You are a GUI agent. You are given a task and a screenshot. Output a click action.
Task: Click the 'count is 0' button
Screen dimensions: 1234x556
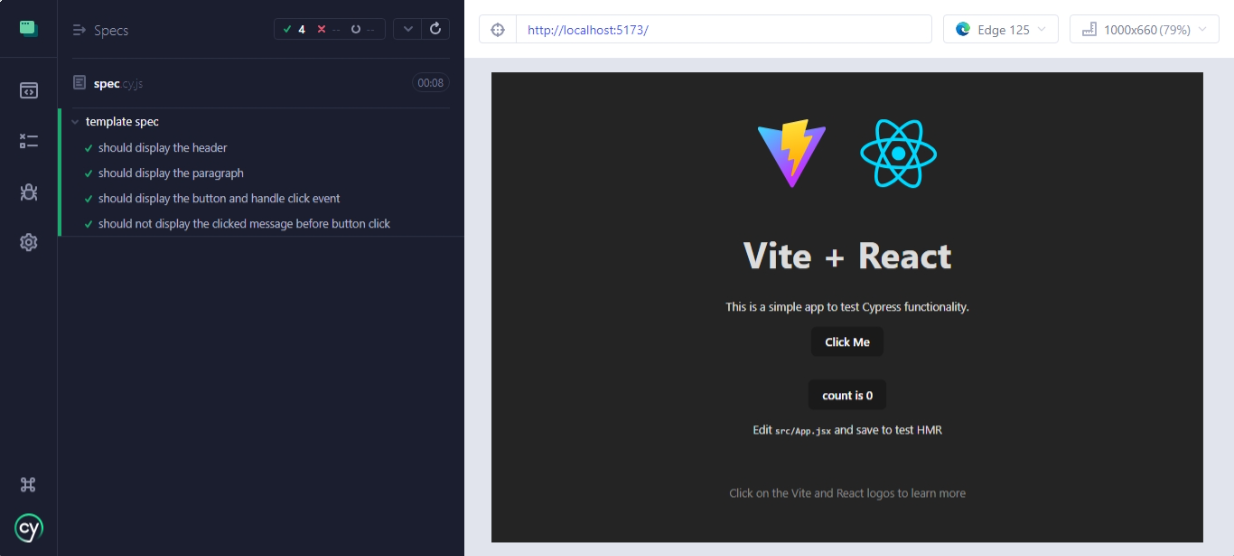847,395
